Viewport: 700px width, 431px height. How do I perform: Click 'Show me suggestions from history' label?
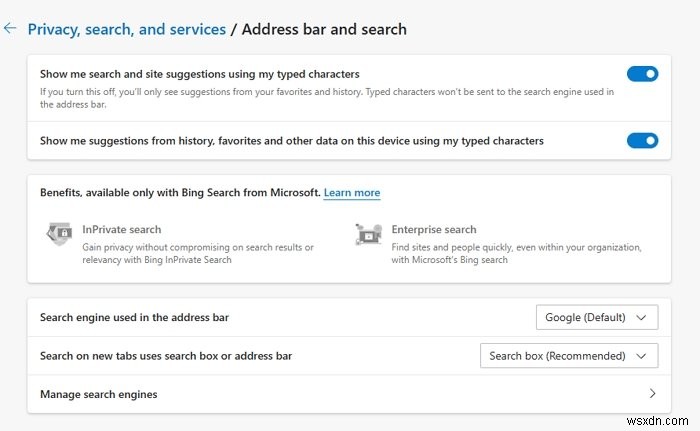click(x=292, y=141)
